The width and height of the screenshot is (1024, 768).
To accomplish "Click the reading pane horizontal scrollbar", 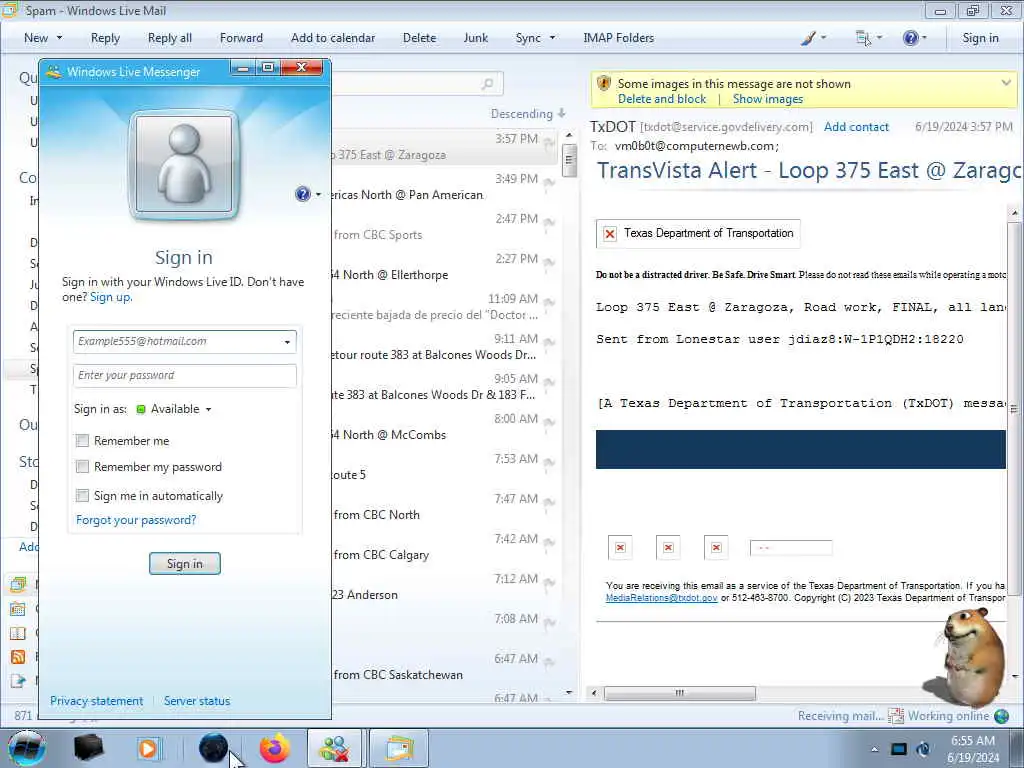I will pos(680,693).
